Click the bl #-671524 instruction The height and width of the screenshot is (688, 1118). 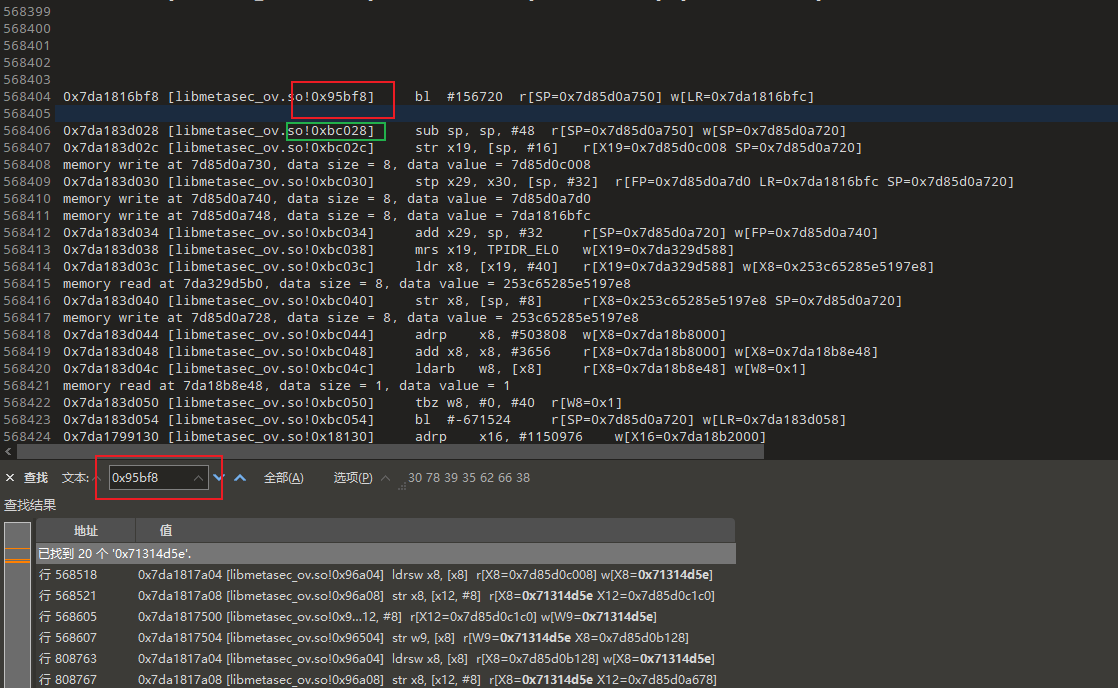point(463,420)
